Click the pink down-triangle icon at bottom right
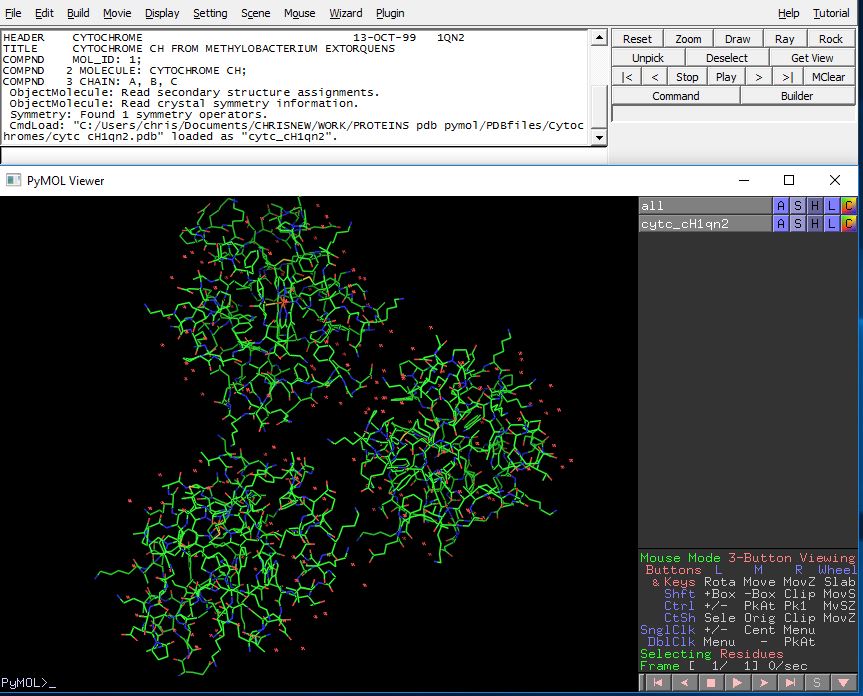 [844, 683]
